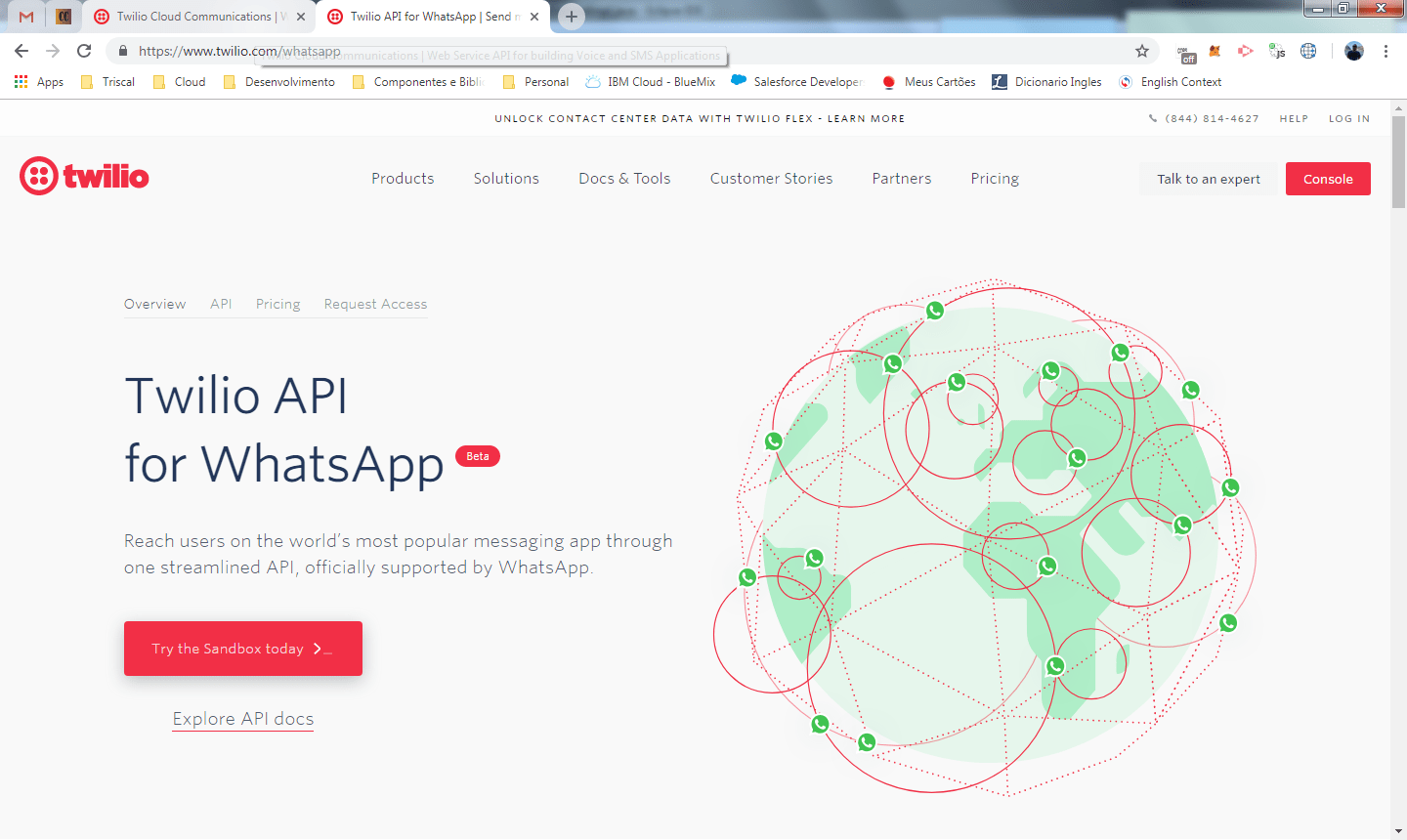
Task: Click the Talk to an expert button
Action: tap(1209, 179)
